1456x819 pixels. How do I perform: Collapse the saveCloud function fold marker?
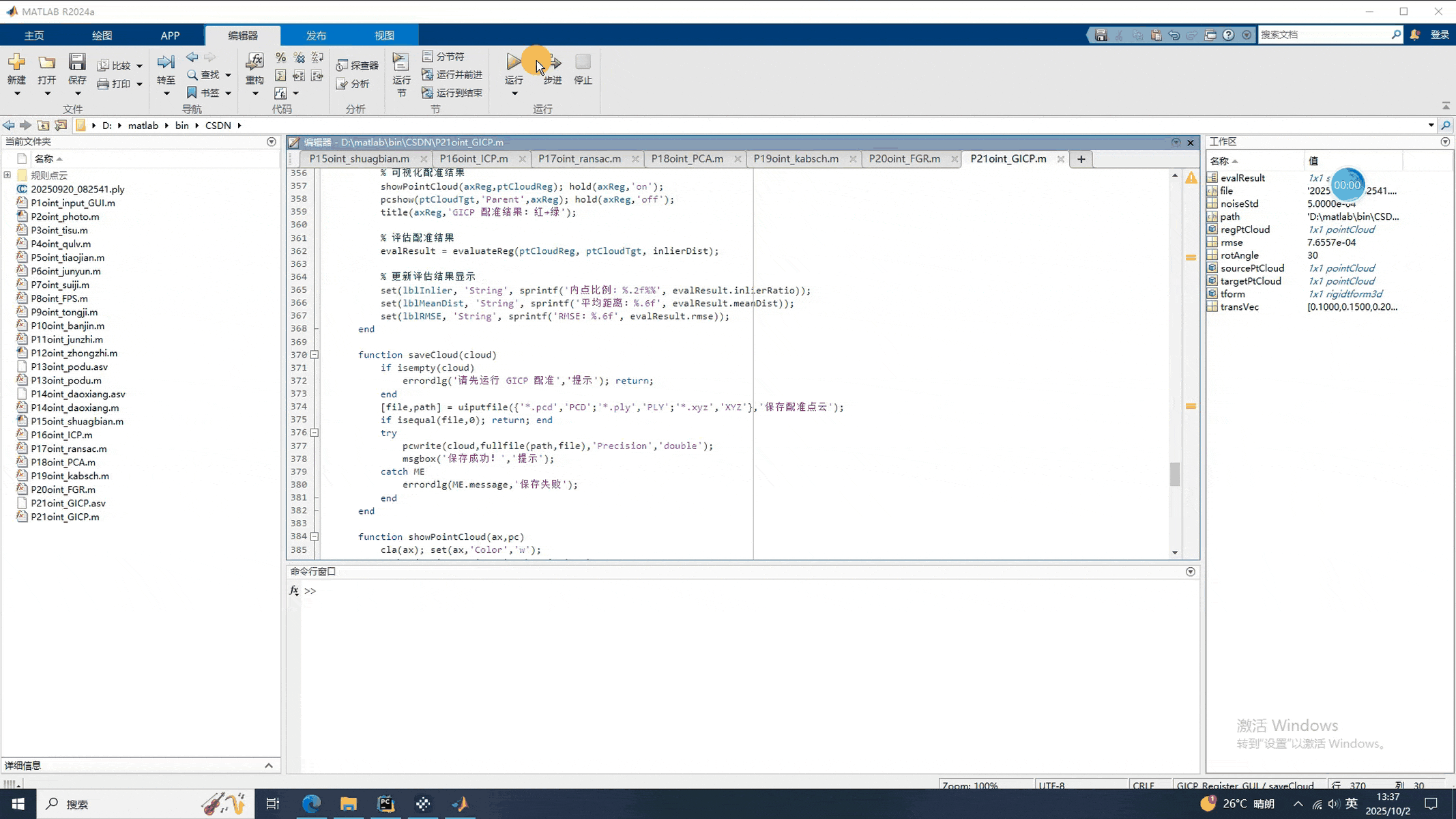tap(315, 355)
